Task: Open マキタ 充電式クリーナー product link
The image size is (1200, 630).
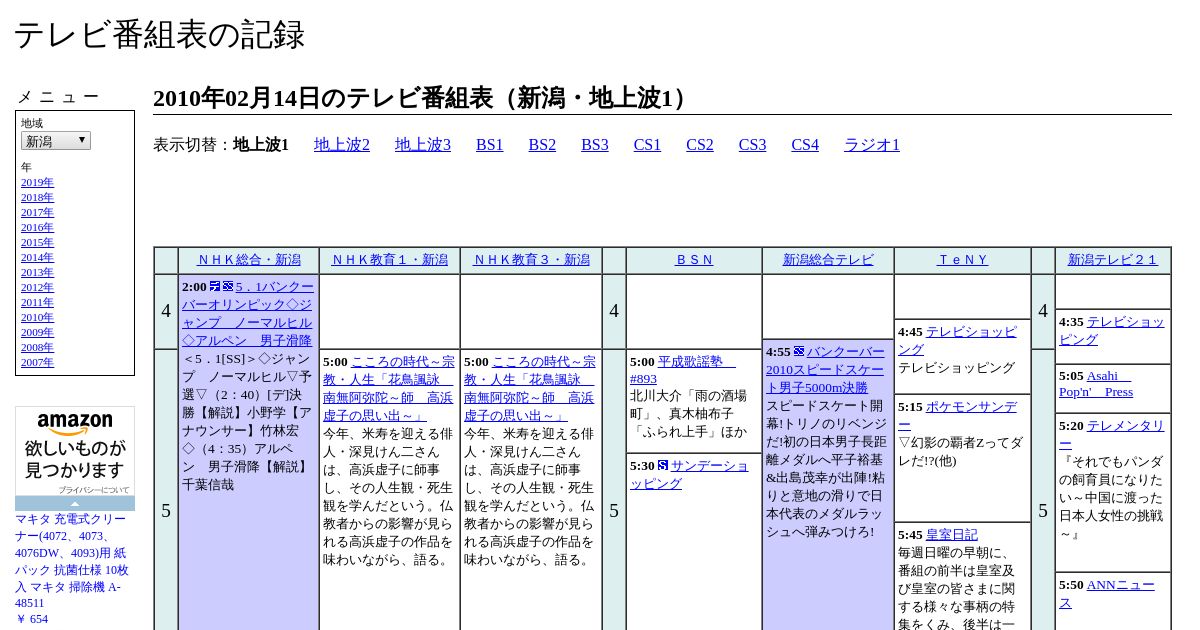Action: tap(72, 561)
